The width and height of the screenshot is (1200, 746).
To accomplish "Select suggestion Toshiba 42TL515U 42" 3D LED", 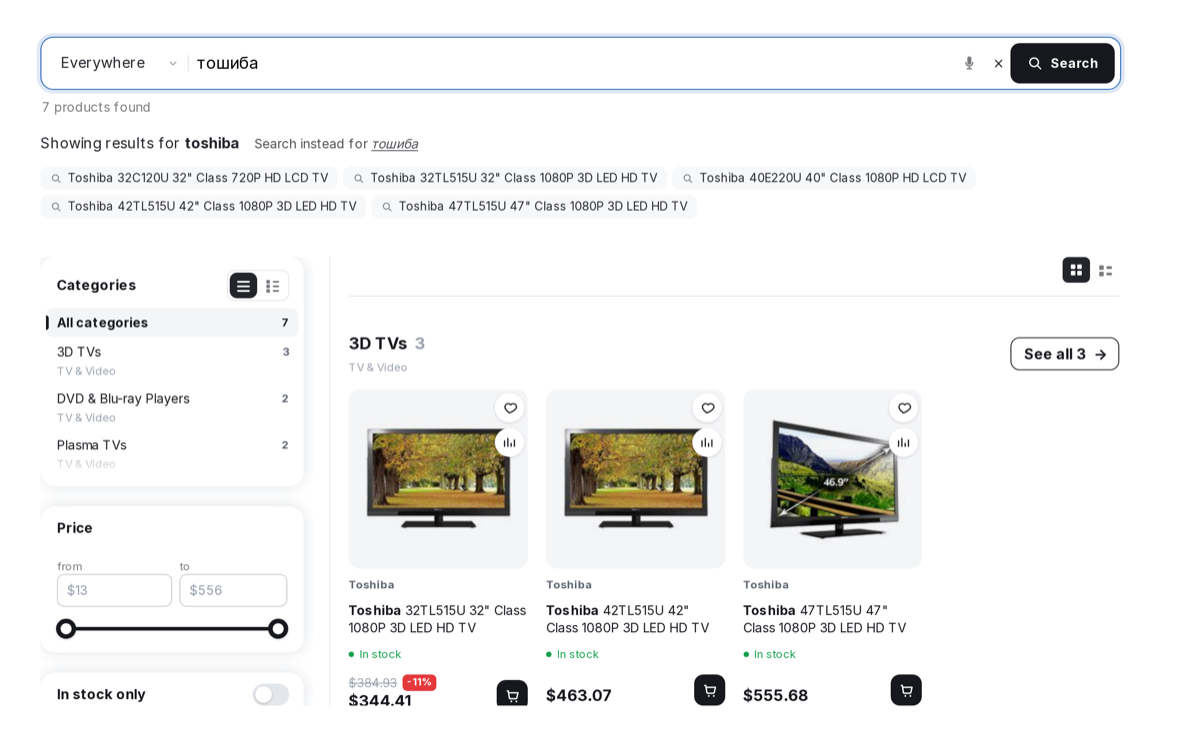I will pyautogui.click(x=203, y=206).
